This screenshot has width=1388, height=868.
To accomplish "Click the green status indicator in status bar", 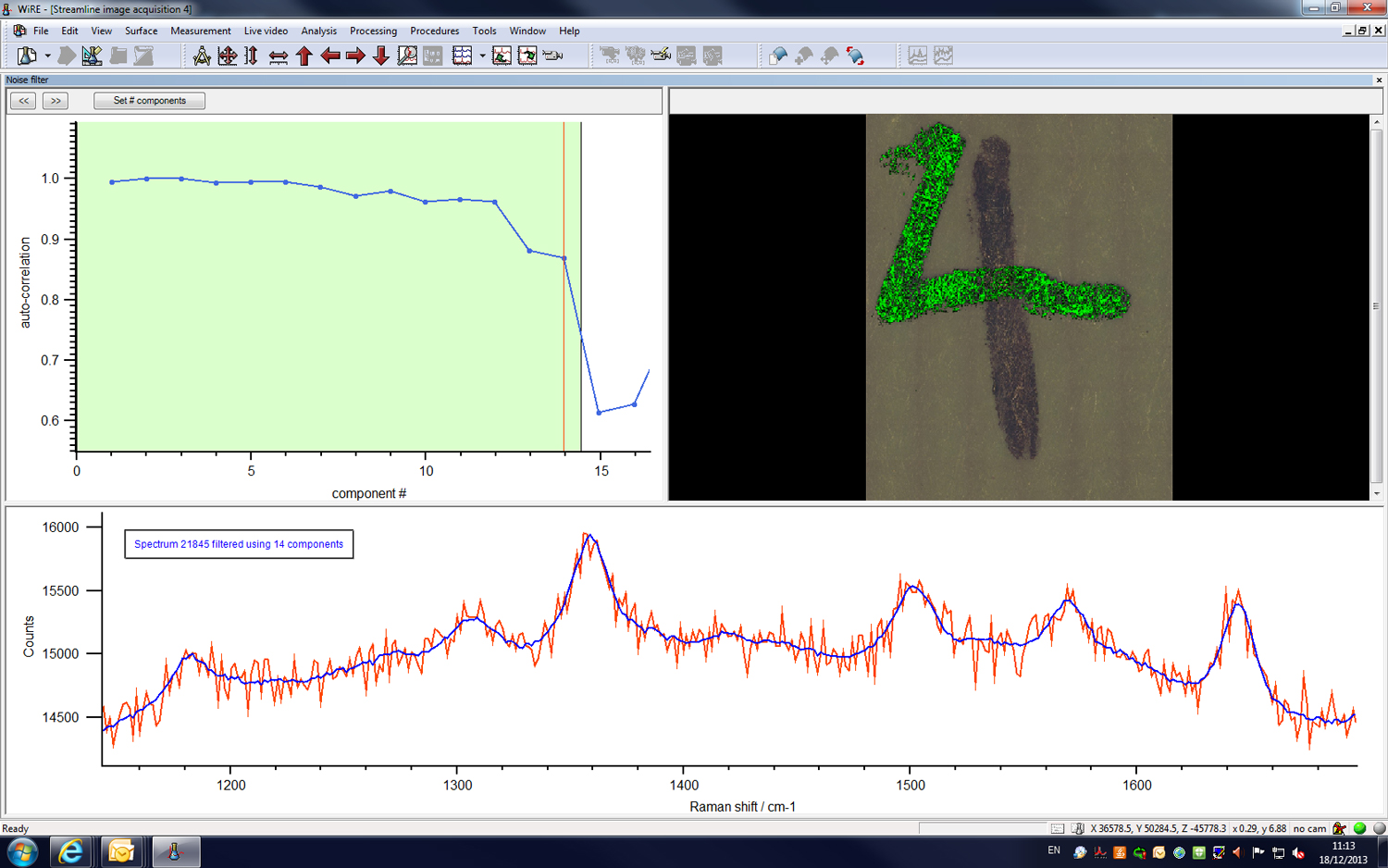I will click(1359, 828).
